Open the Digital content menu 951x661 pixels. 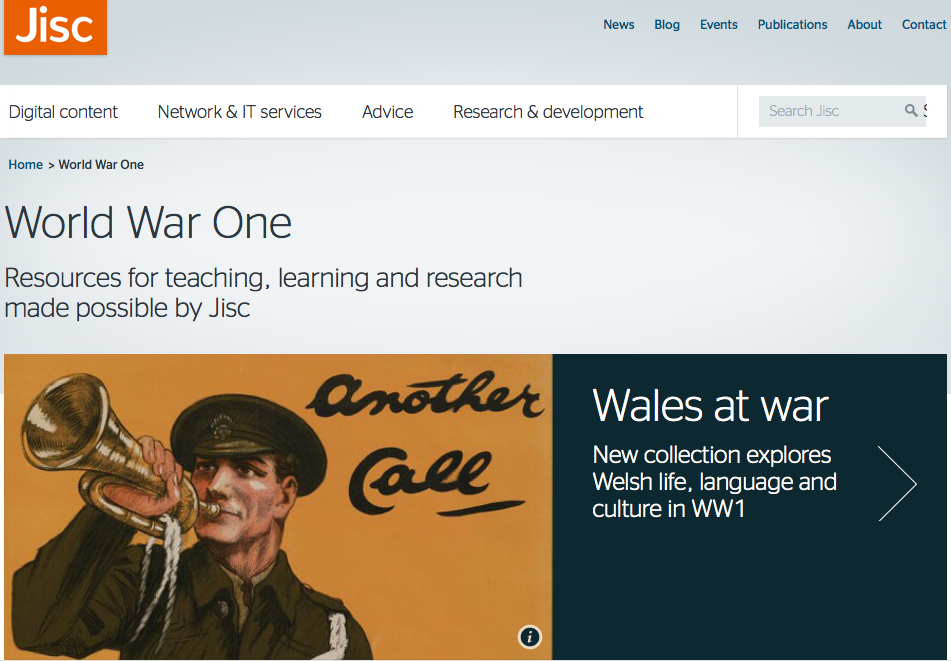(x=63, y=112)
